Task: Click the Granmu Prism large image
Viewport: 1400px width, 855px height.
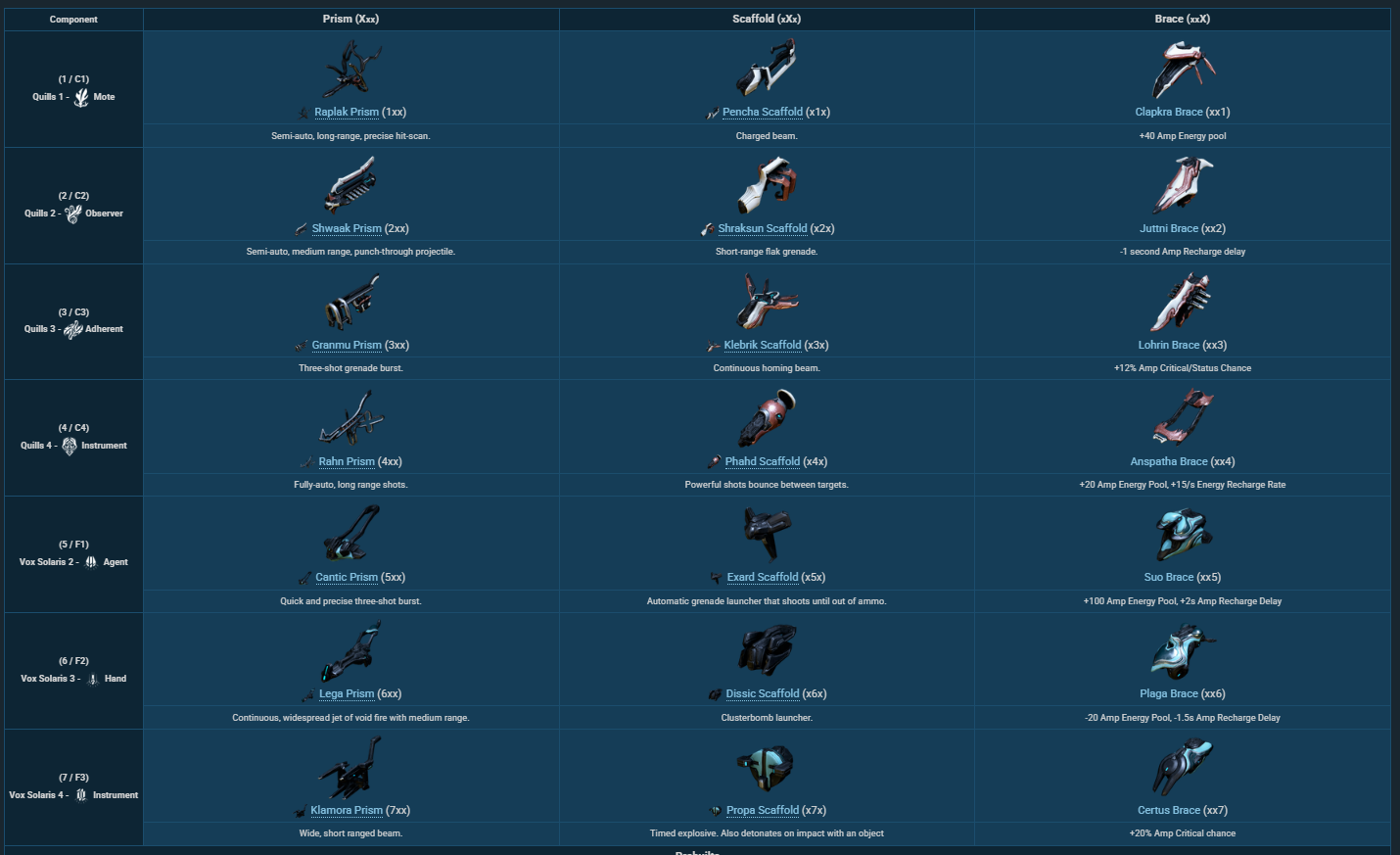Action: point(351,302)
